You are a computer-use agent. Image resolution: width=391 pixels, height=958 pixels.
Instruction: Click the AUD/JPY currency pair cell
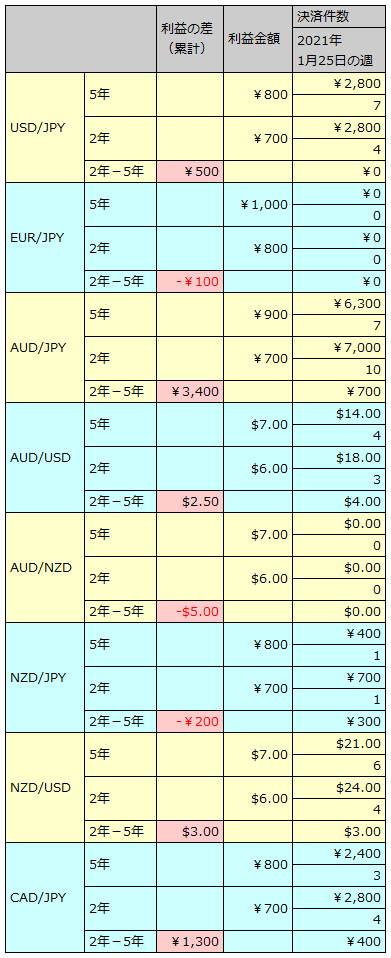coord(45,348)
